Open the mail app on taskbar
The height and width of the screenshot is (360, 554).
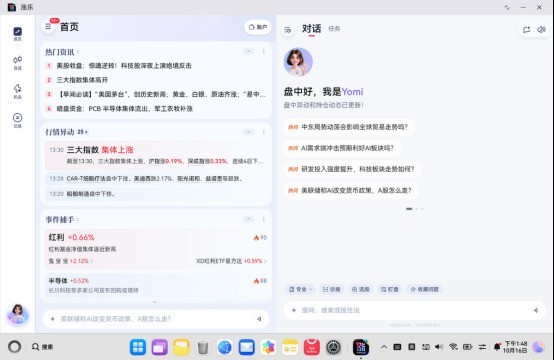247,347
